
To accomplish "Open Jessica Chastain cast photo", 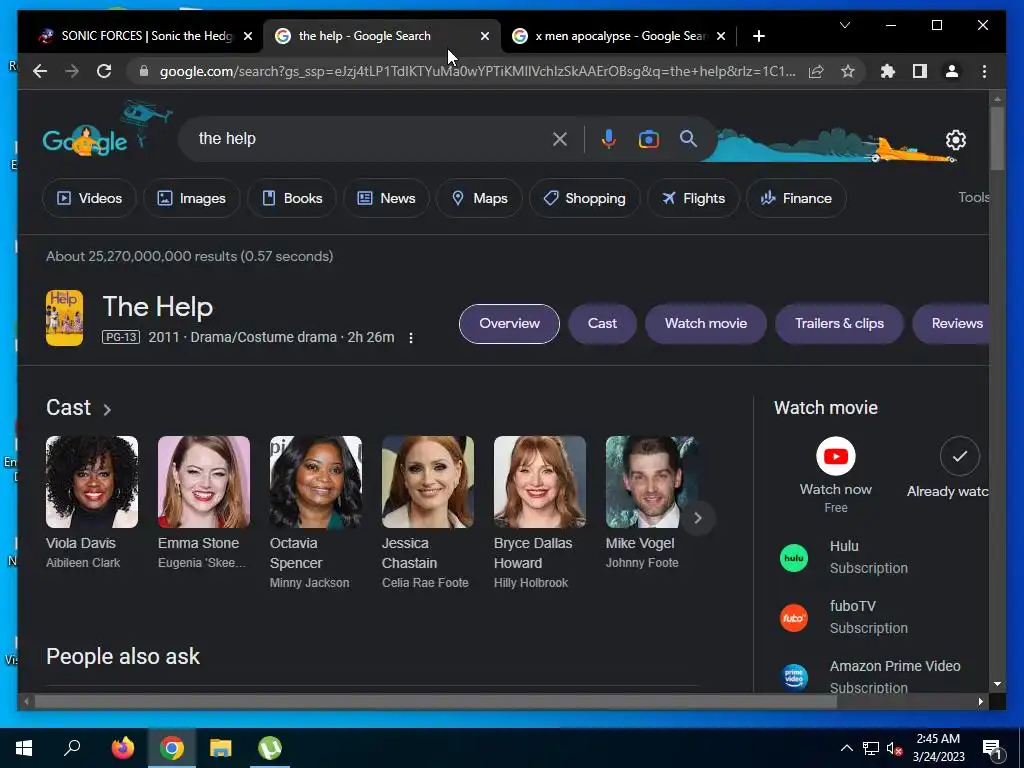I will click(428, 482).
